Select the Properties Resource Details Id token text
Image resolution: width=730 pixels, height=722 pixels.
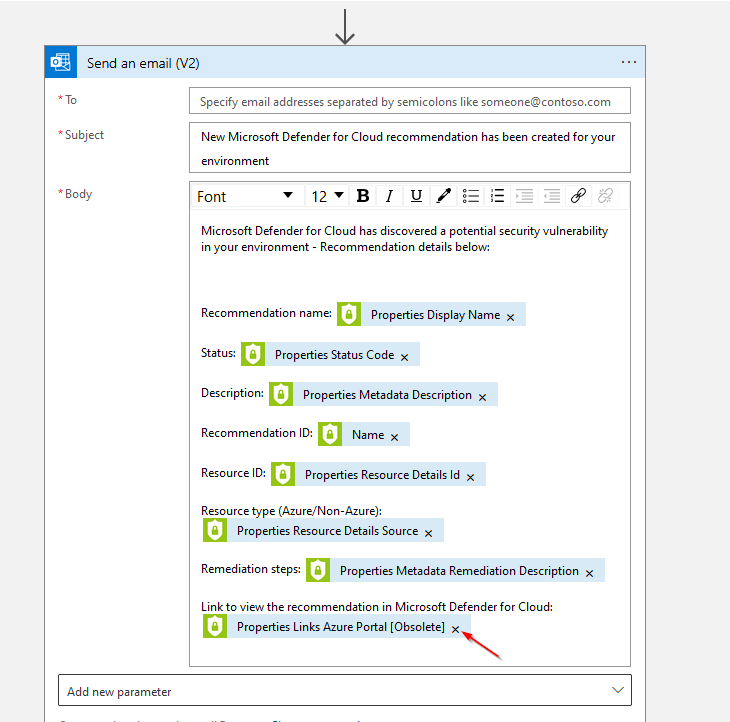pos(382,475)
